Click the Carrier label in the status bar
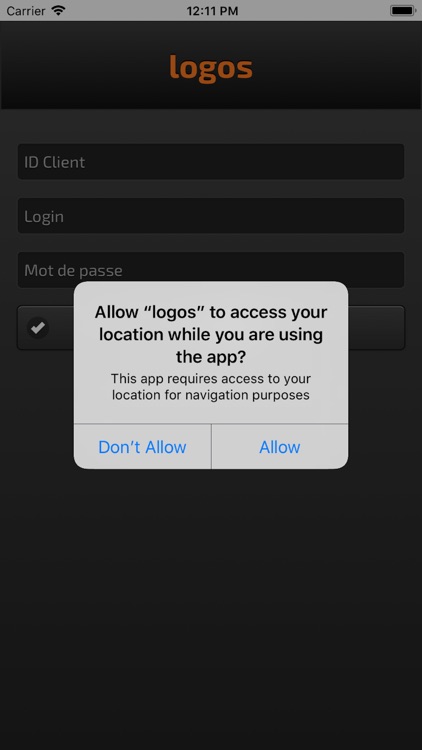422x750 pixels. (x=26, y=11)
